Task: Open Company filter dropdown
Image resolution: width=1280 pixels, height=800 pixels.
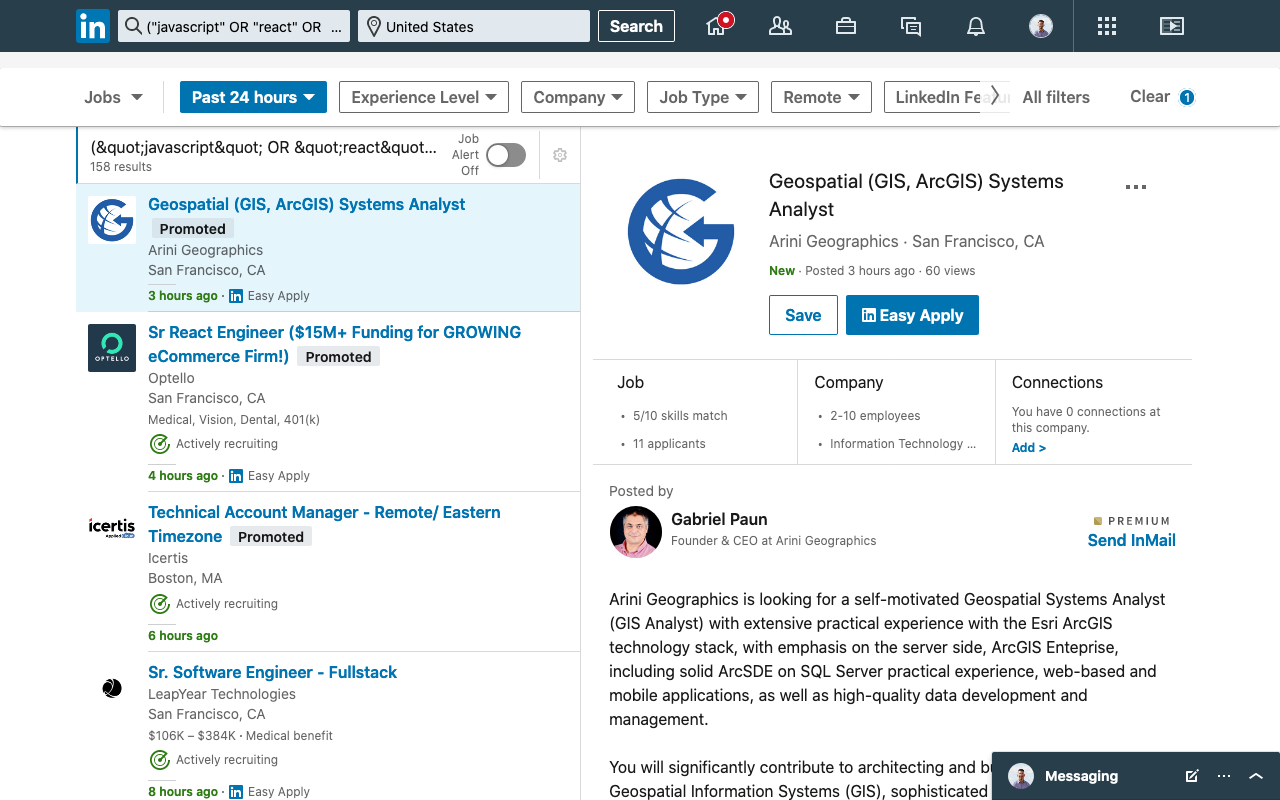Action: [x=578, y=97]
